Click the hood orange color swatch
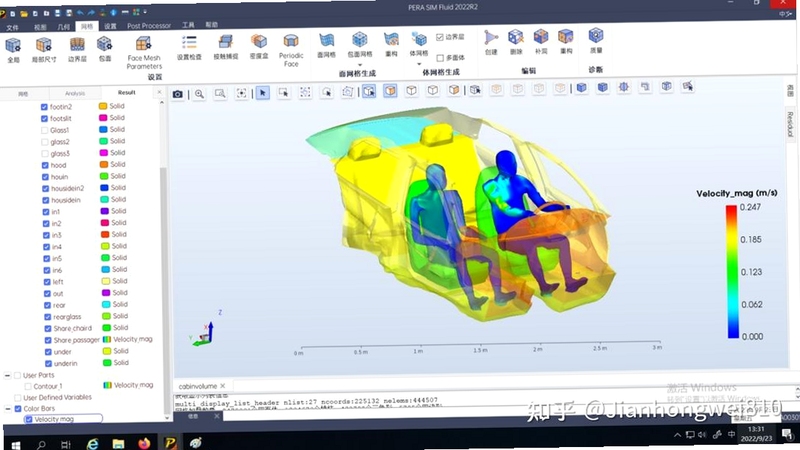Image resolution: width=800 pixels, height=450 pixels. click(104, 164)
